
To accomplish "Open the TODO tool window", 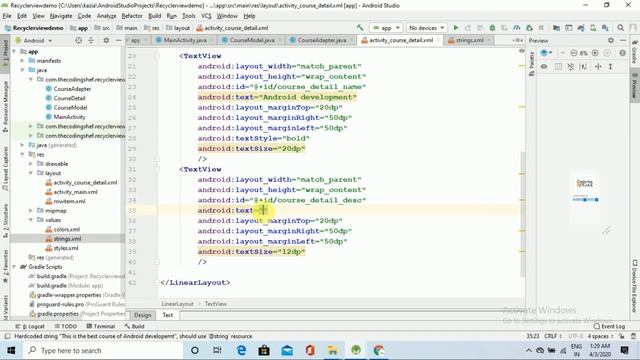I will pyautogui.click(x=65, y=327).
